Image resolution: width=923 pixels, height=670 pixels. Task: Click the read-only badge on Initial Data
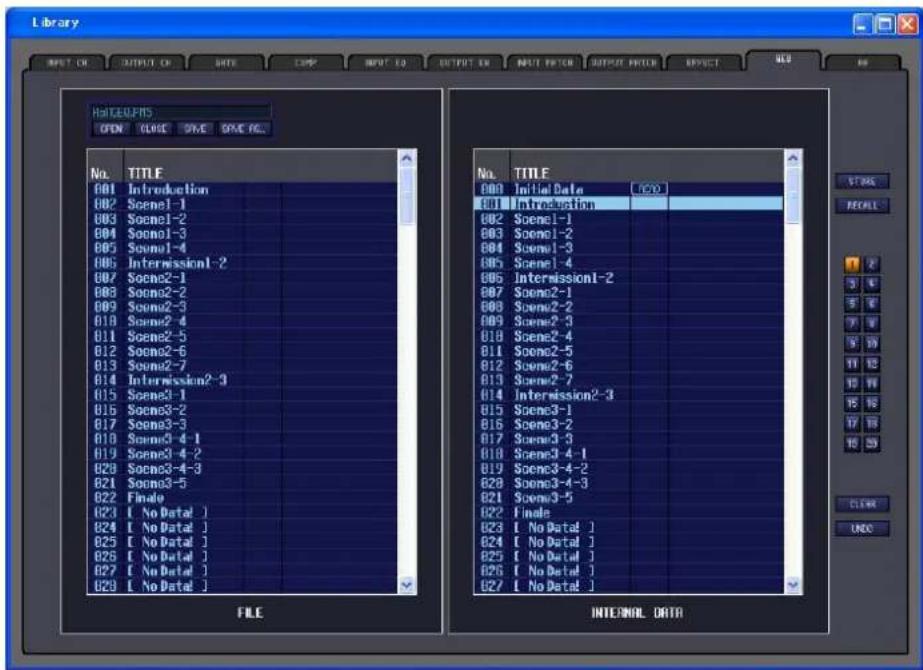coord(649,189)
